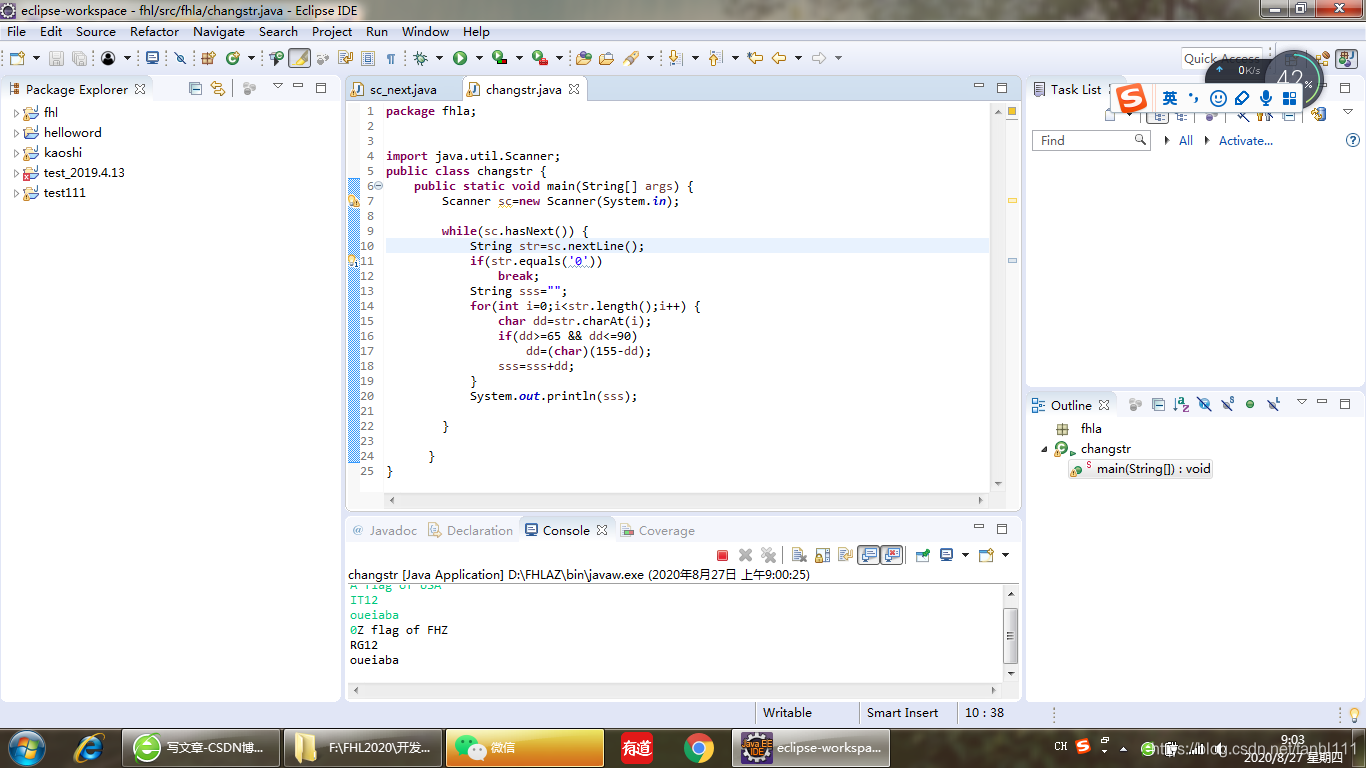1366x768 pixels.
Task: Click the Task List help icon
Action: click(1352, 141)
